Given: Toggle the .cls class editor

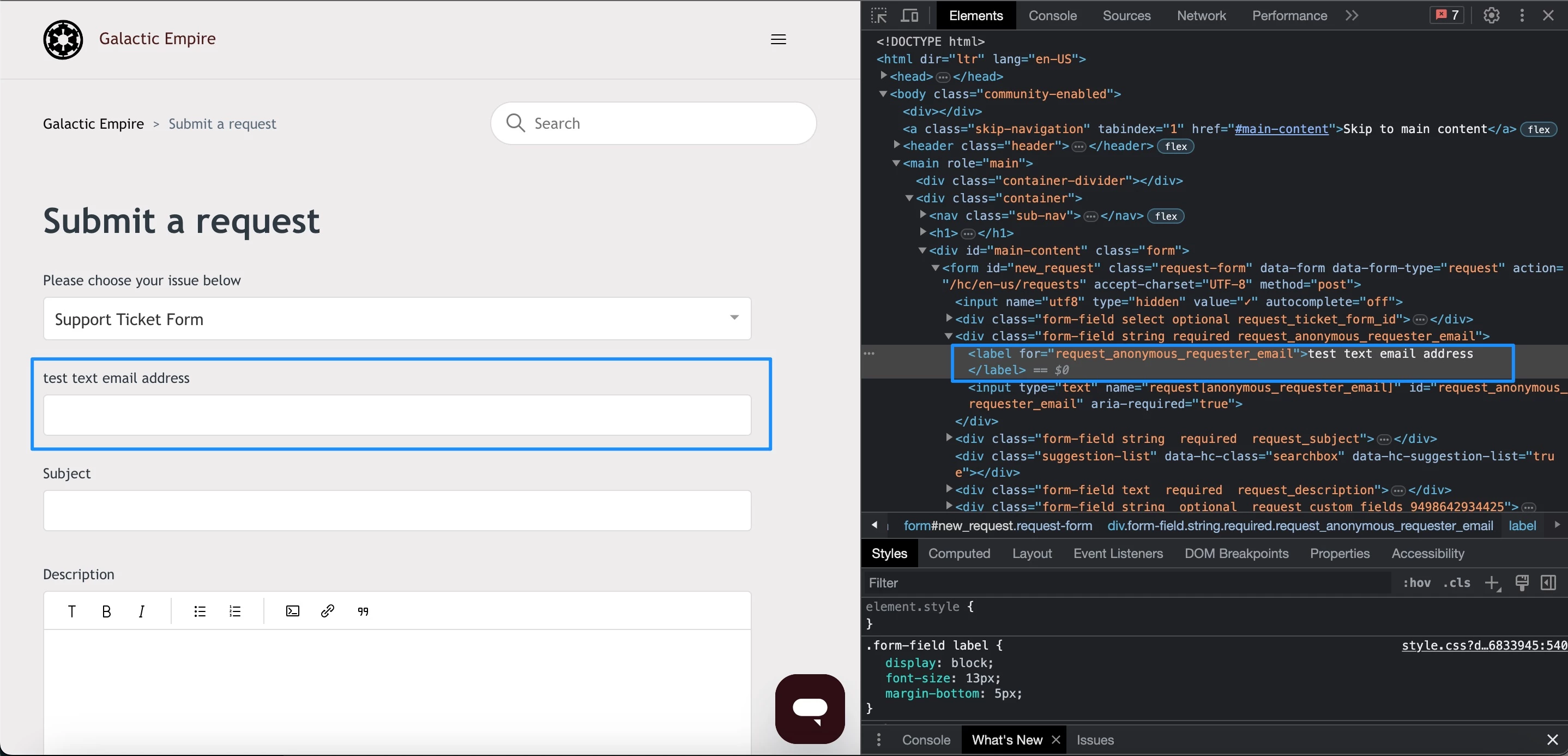Looking at the screenshot, I should [1456, 583].
